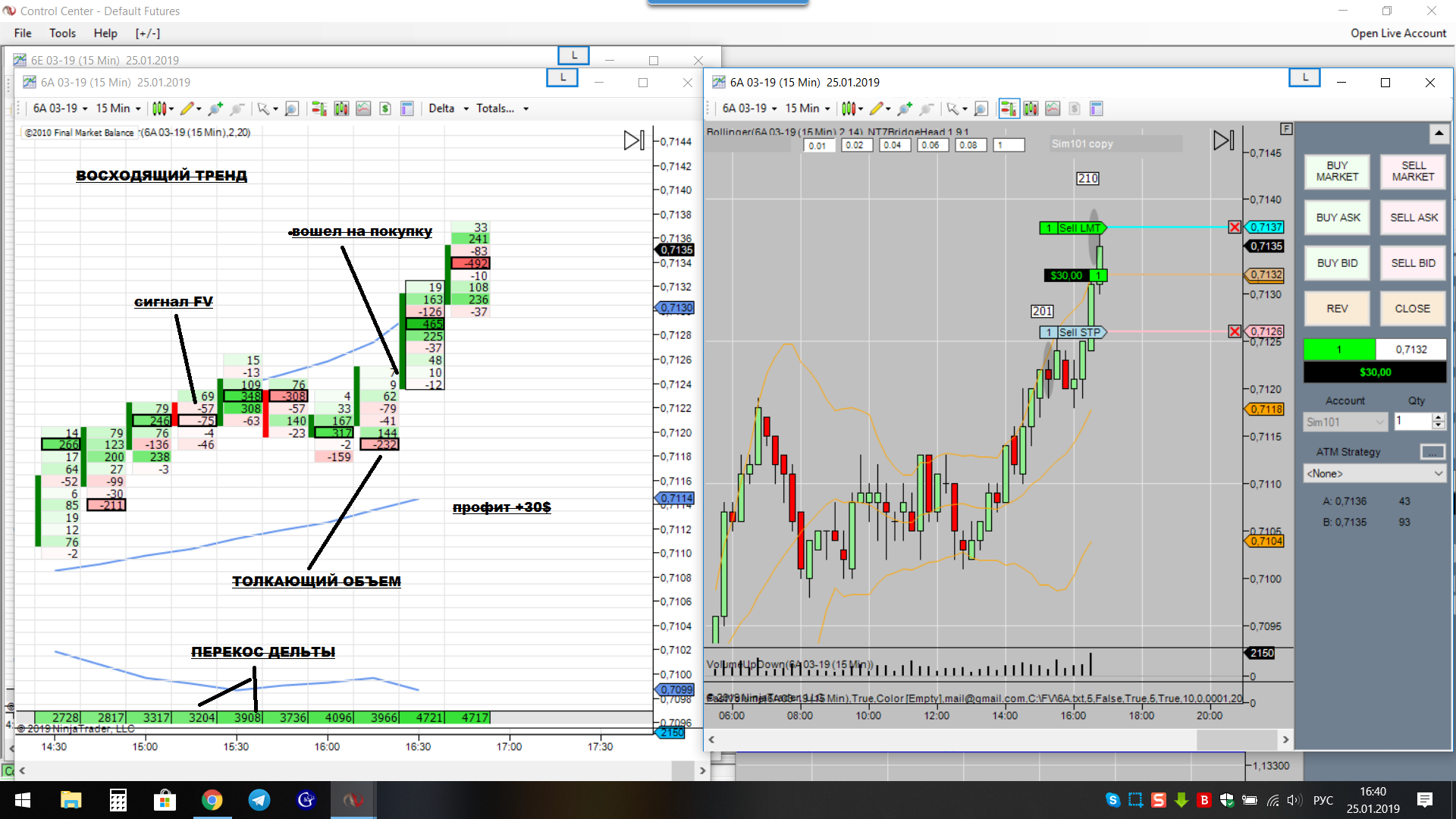Open Data Box icon in right chart toolbar
This screenshot has width=1456, height=819.
tap(1096, 108)
